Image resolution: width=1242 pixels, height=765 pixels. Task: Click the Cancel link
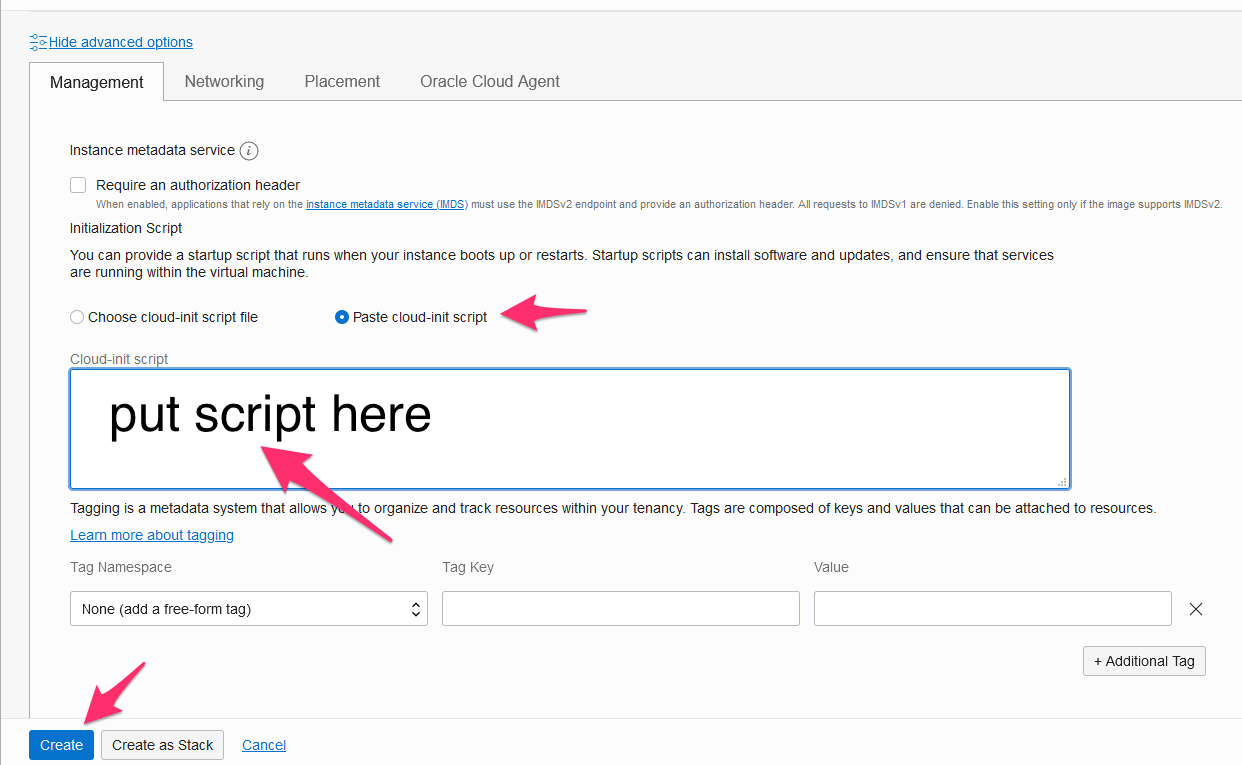[x=264, y=745]
